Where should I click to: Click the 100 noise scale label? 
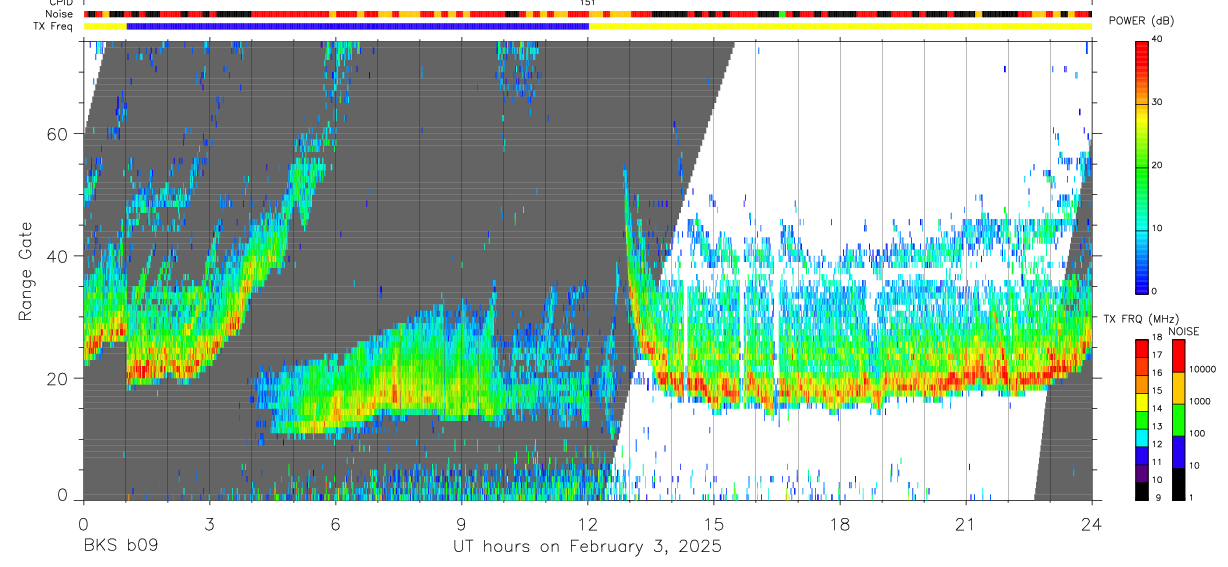pos(1197,433)
